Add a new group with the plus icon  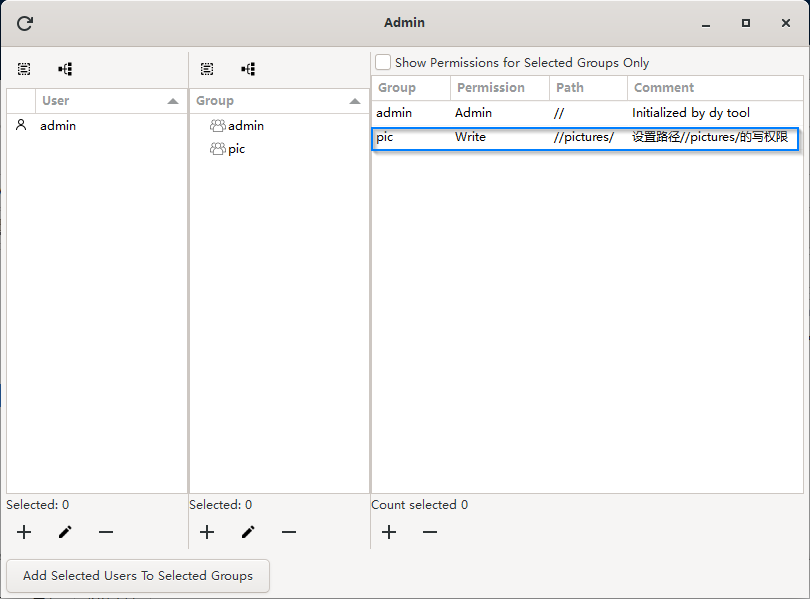[x=207, y=532]
